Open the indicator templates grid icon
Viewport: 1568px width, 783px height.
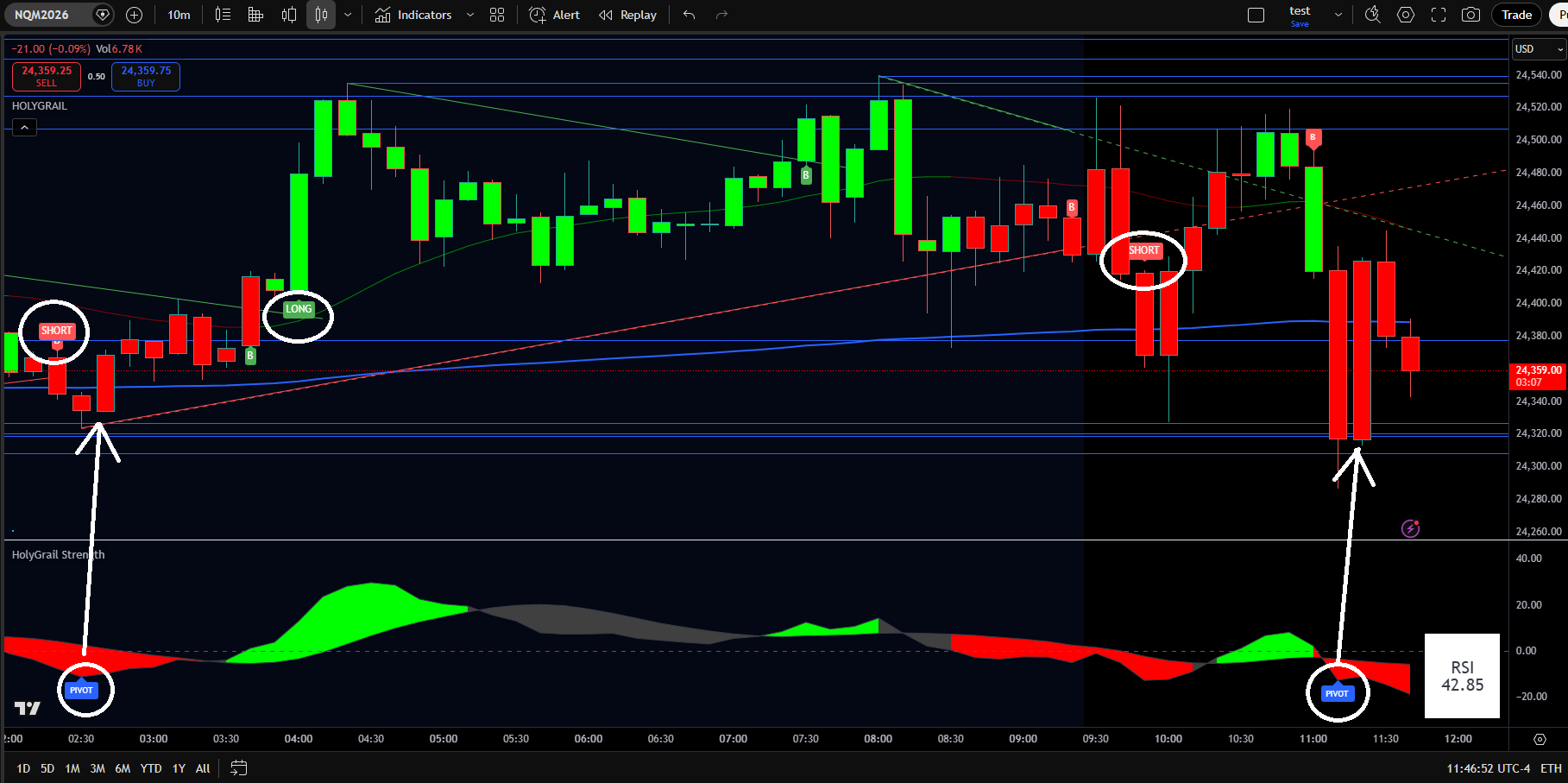pyautogui.click(x=497, y=15)
